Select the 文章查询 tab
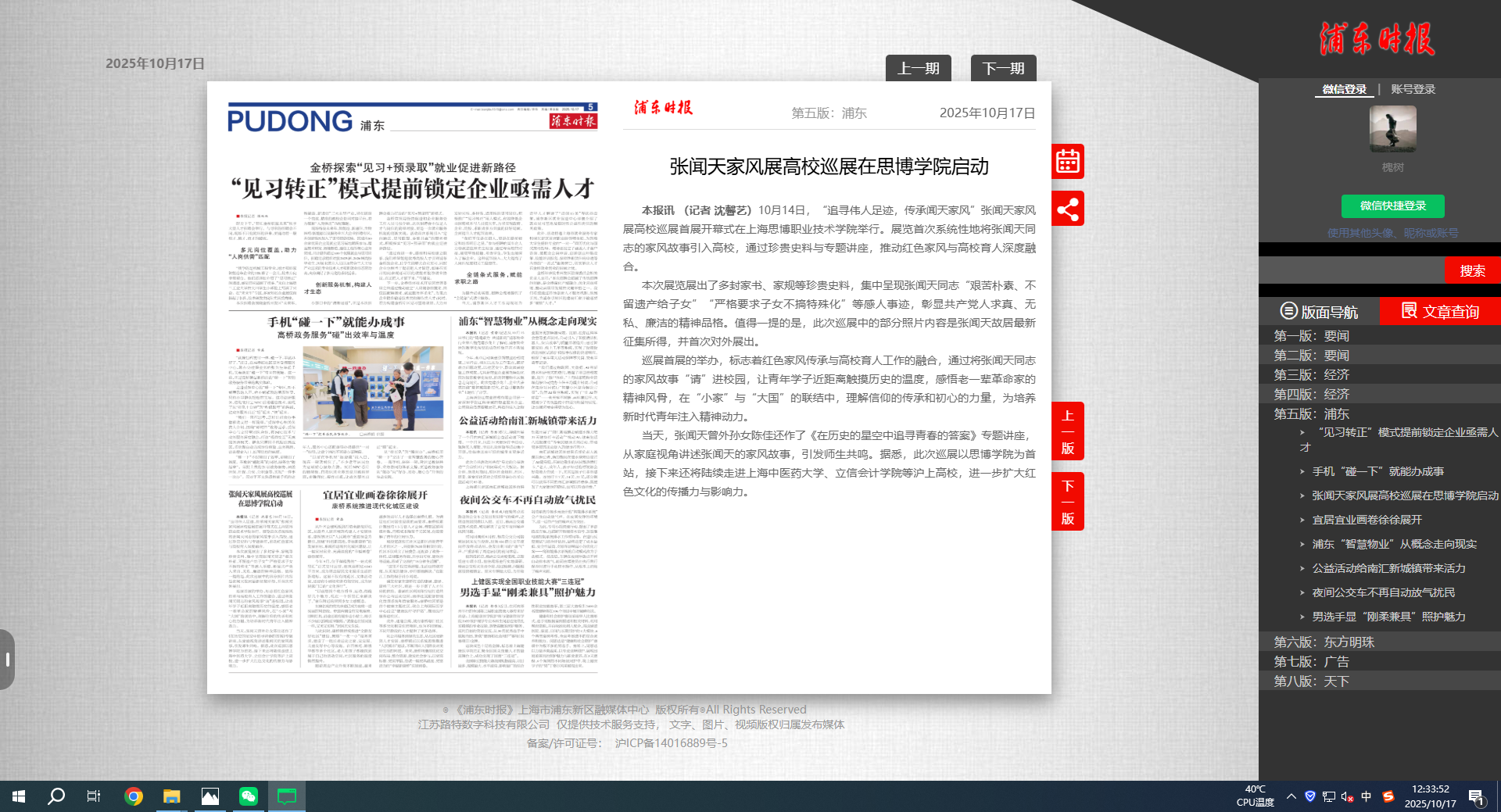This screenshot has height=812, width=1501. pyautogui.click(x=1440, y=311)
